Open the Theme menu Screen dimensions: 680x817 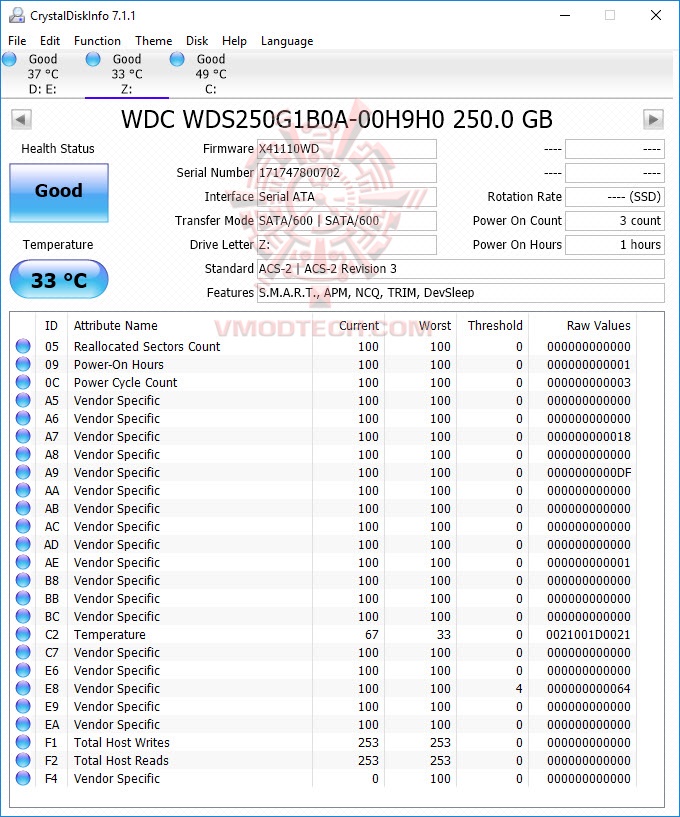(x=154, y=41)
